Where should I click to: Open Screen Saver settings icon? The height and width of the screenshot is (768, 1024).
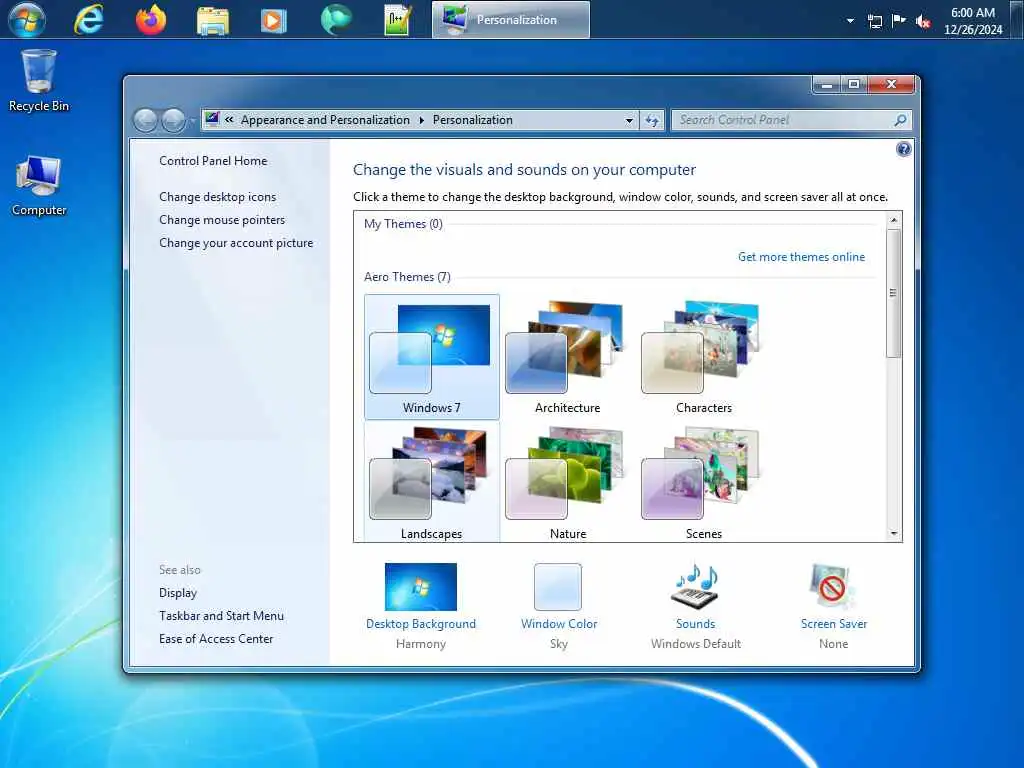point(832,586)
